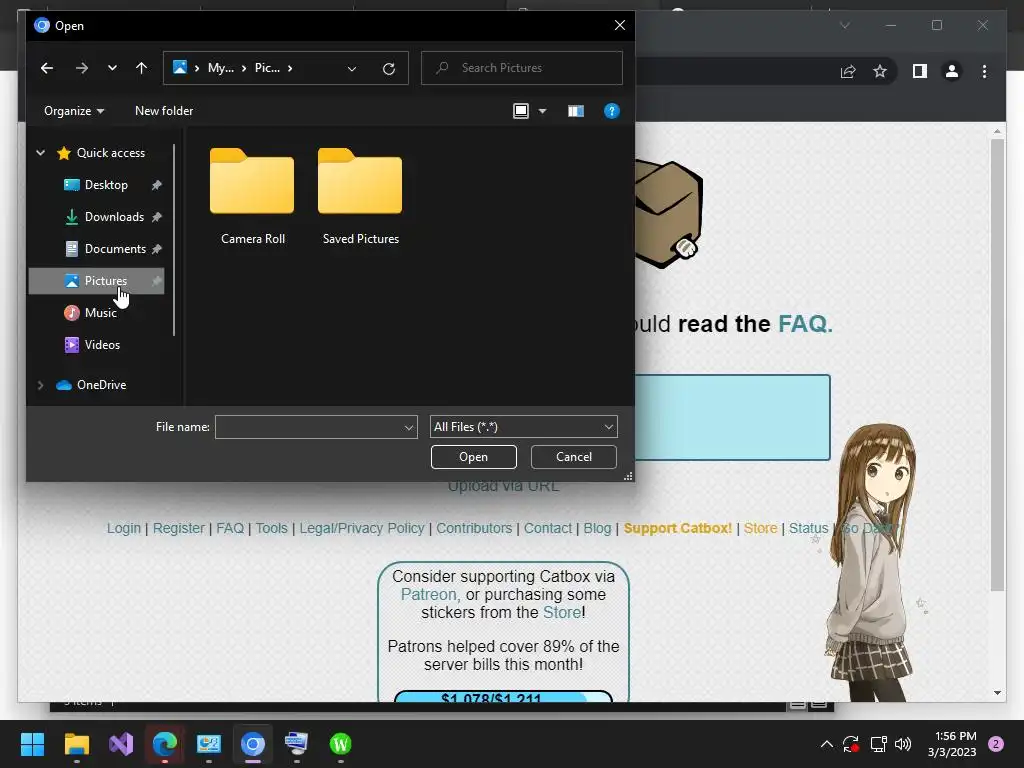Open Windows Start menu
1024x768 pixels.
[x=32, y=744]
